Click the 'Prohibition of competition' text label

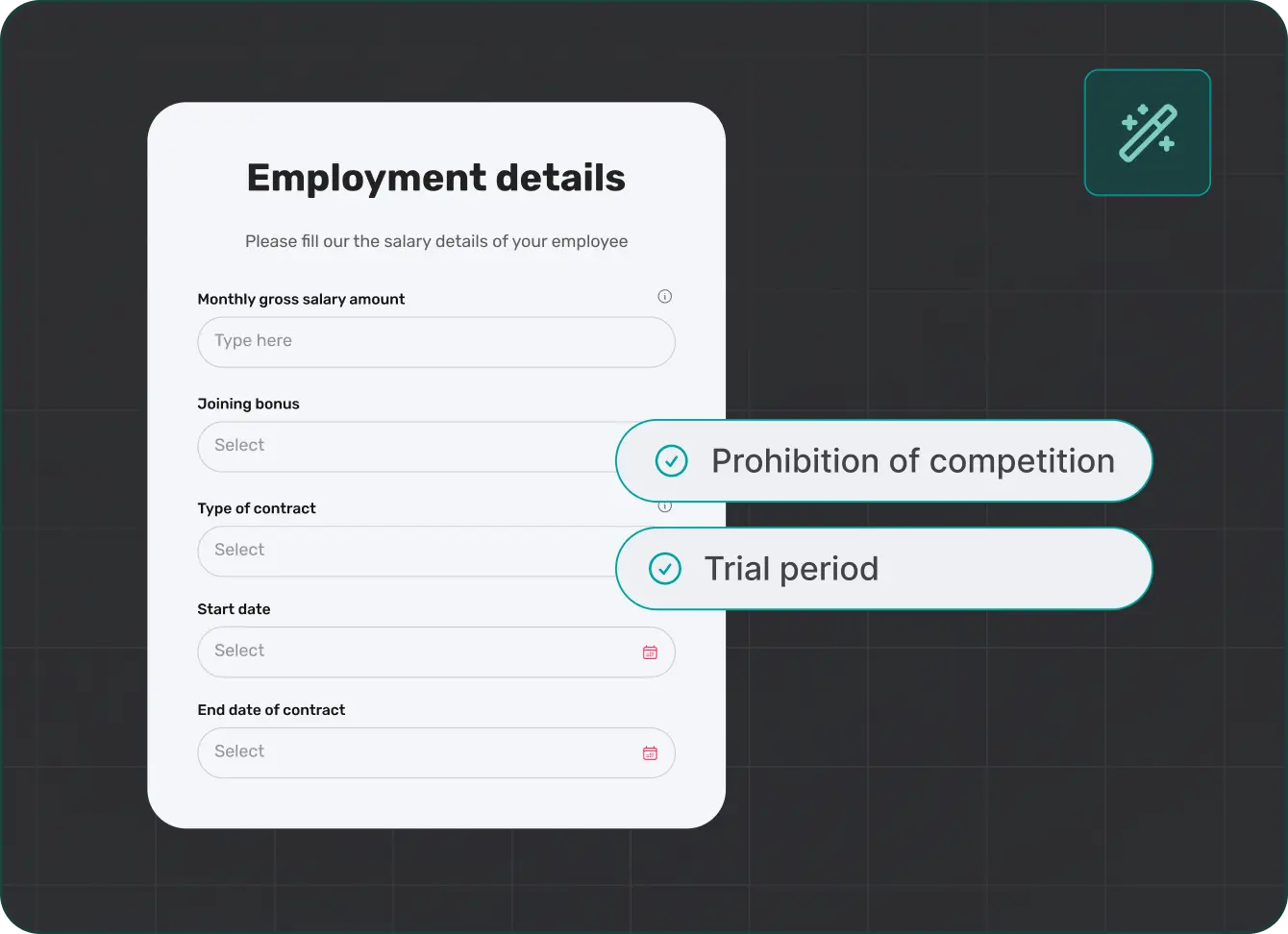tap(912, 461)
